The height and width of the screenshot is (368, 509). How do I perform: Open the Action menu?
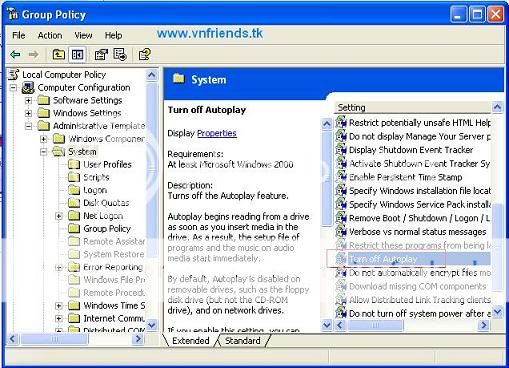tap(50, 35)
